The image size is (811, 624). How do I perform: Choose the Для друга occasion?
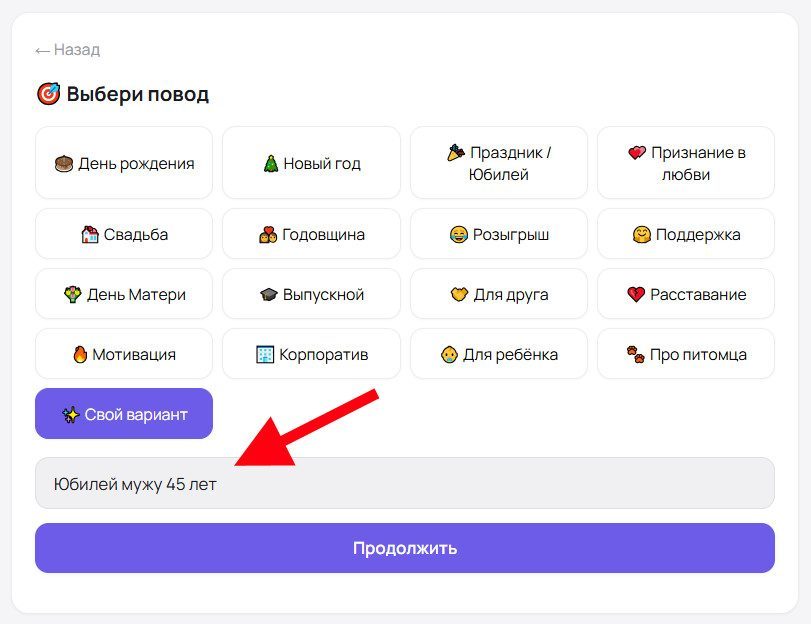click(x=499, y=294)
